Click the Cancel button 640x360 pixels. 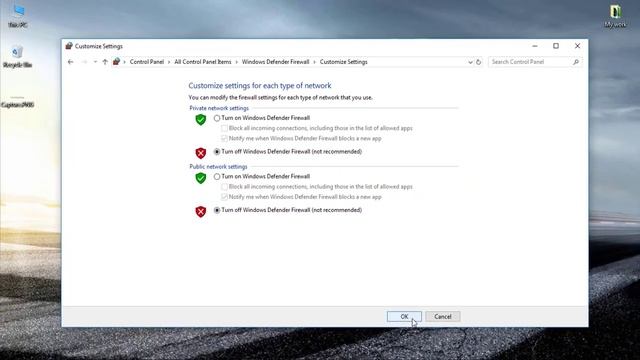[443, 317]
